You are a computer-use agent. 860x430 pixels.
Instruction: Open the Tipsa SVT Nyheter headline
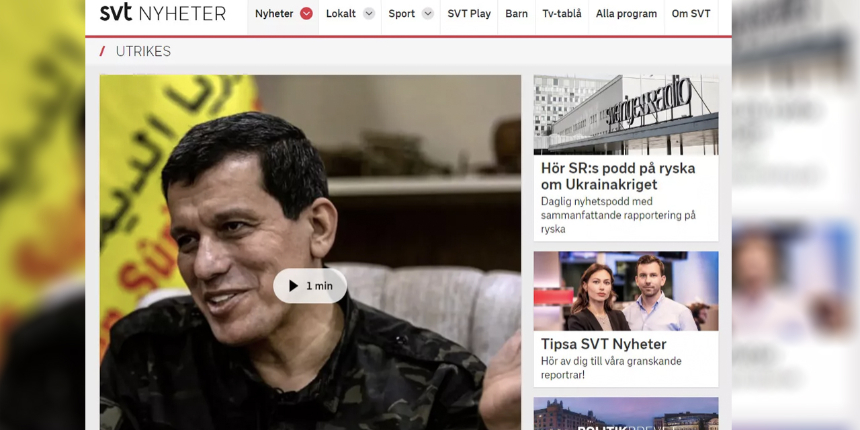tap(603, 344)
